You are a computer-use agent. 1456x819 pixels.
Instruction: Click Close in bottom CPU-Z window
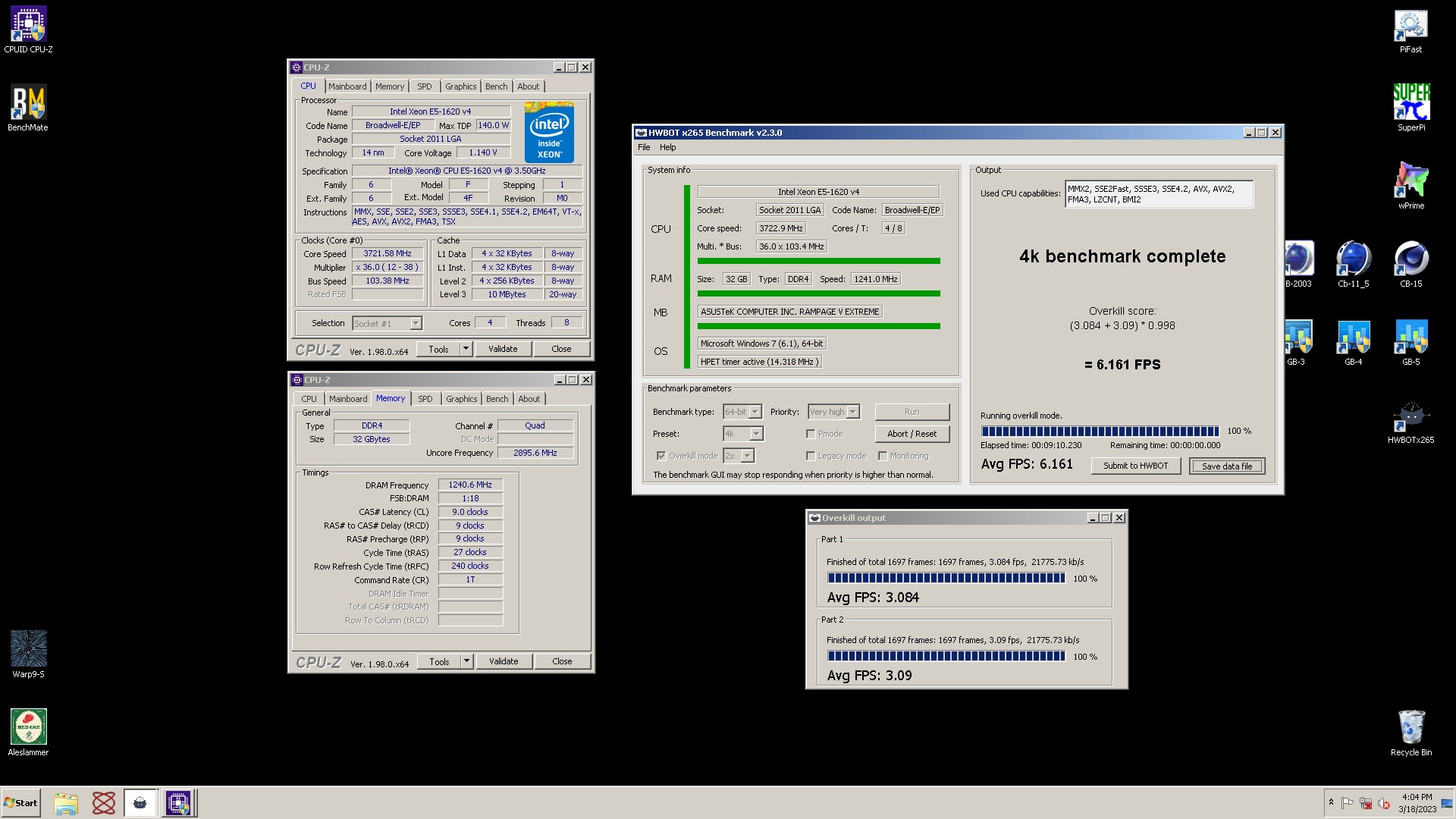pyautogui.click(x=562, y=661)
